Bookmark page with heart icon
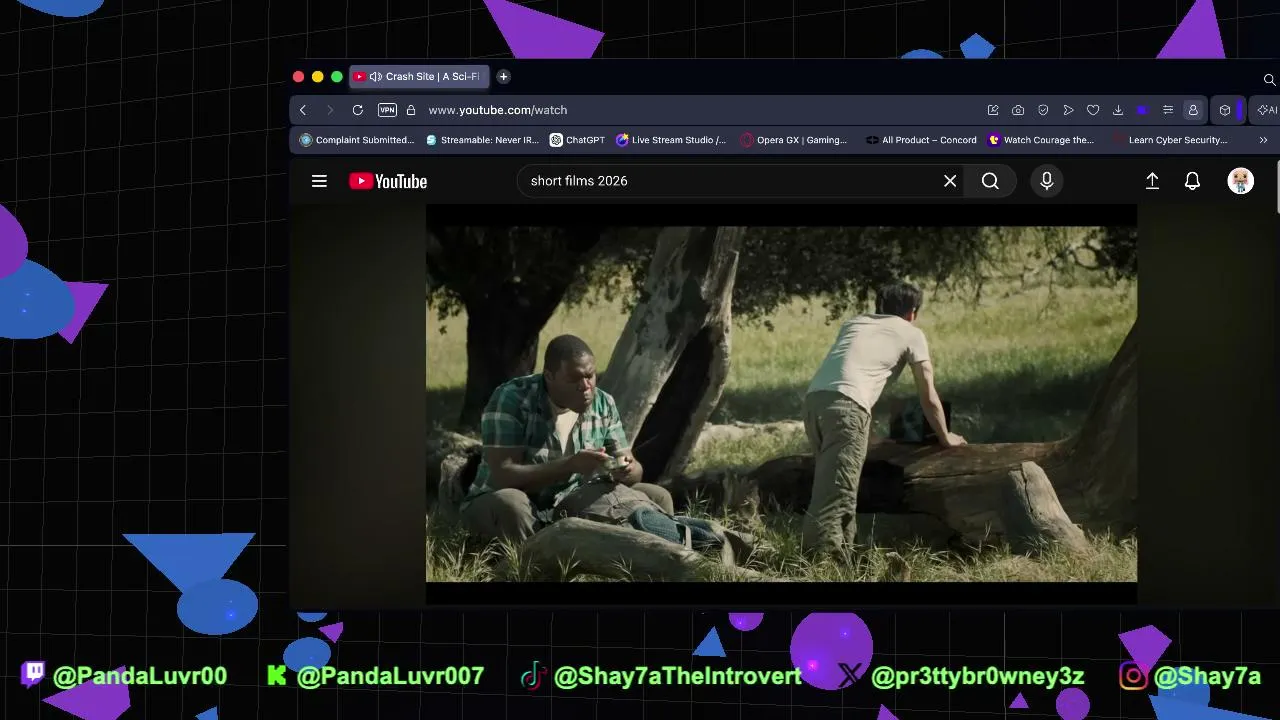 (x=1093, y=110)
